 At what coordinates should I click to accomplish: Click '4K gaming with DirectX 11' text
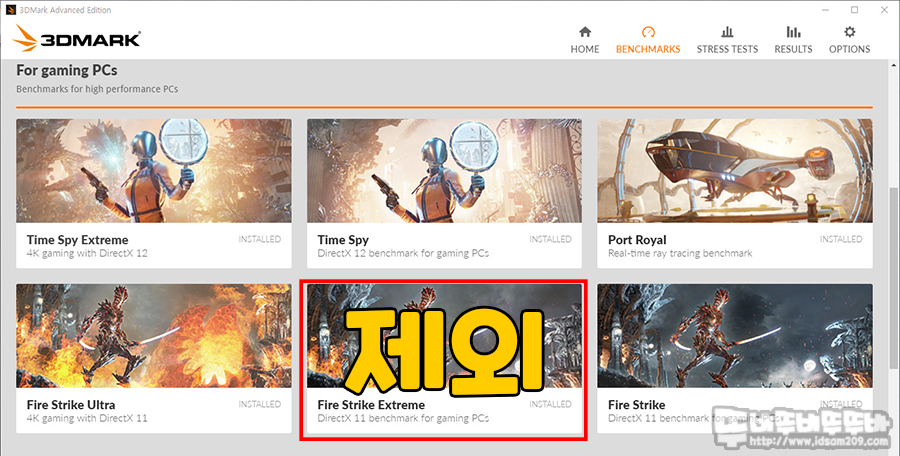(x=87, y=418)
